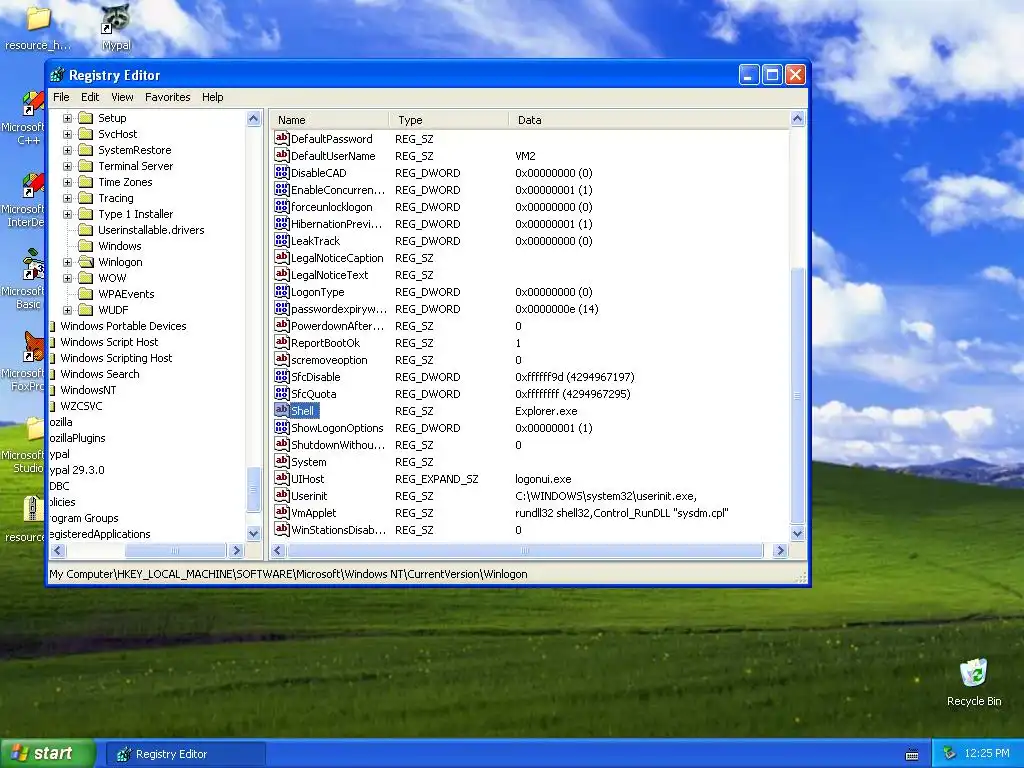Click the Shell string value icon

coord(281,410)
